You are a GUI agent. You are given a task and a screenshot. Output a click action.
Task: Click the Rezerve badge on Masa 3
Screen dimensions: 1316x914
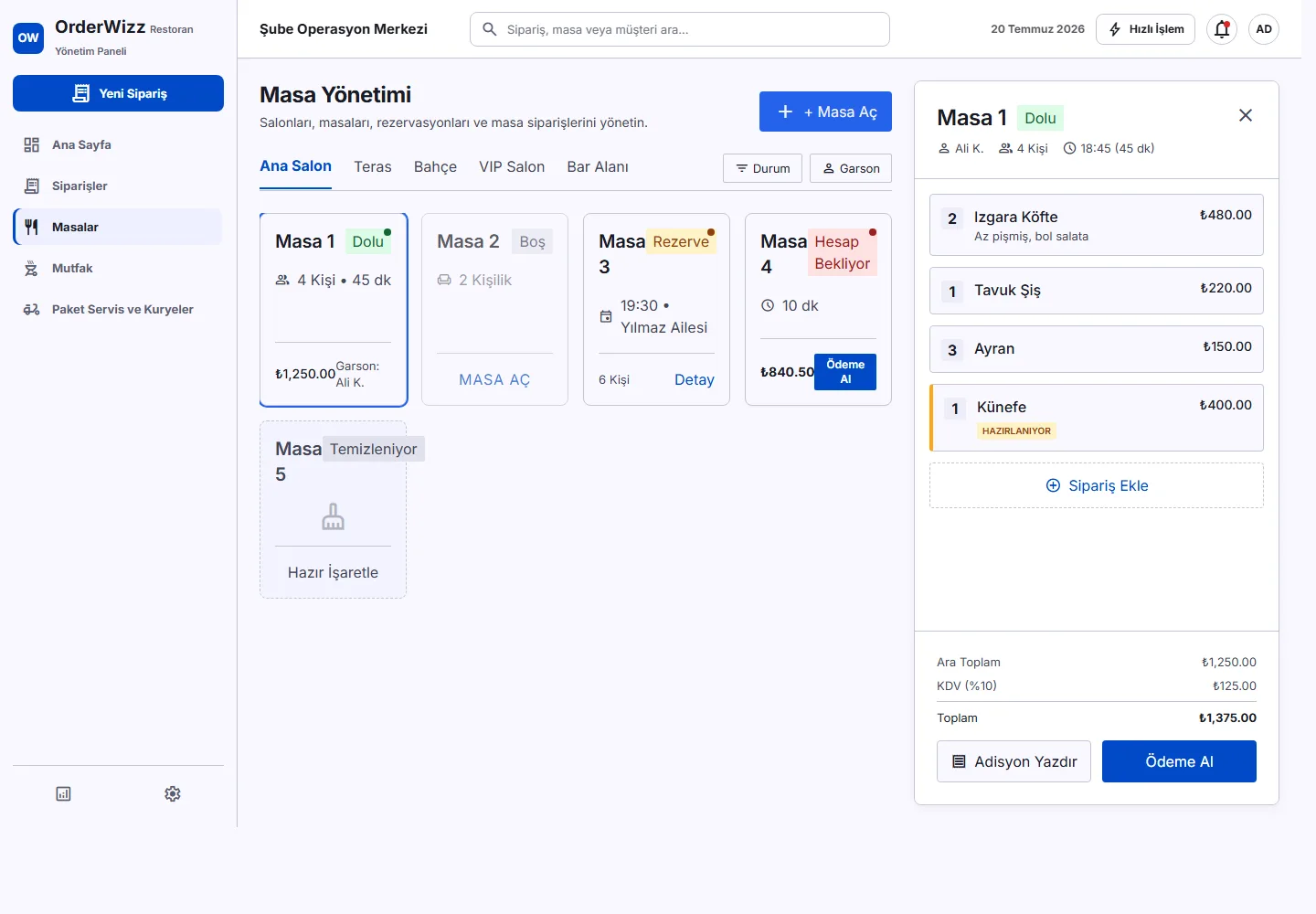(681, 241)
